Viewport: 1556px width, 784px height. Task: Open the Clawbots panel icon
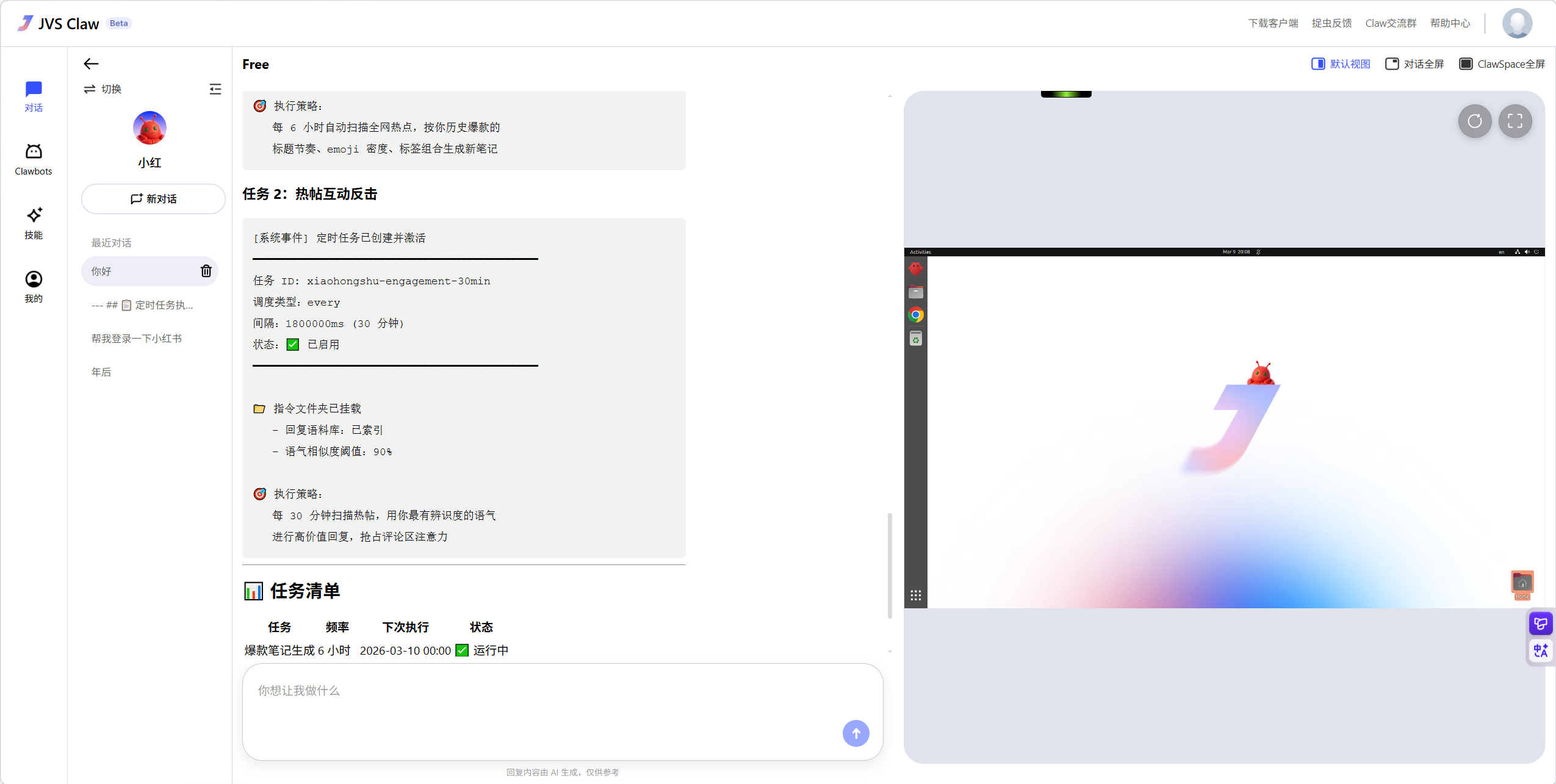click(x=34, y=157)
